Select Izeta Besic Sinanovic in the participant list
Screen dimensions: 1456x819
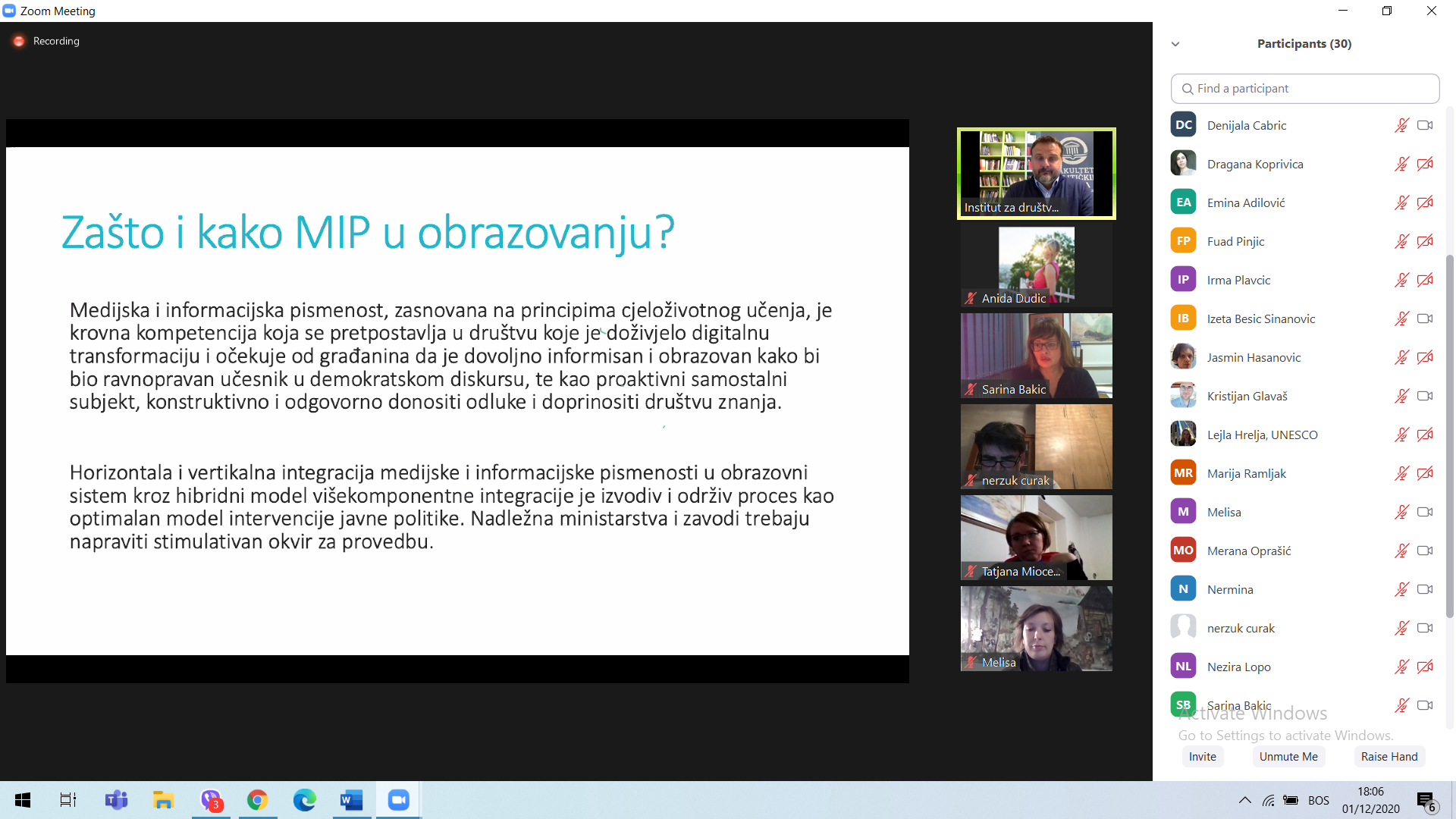click(1260, 319)
